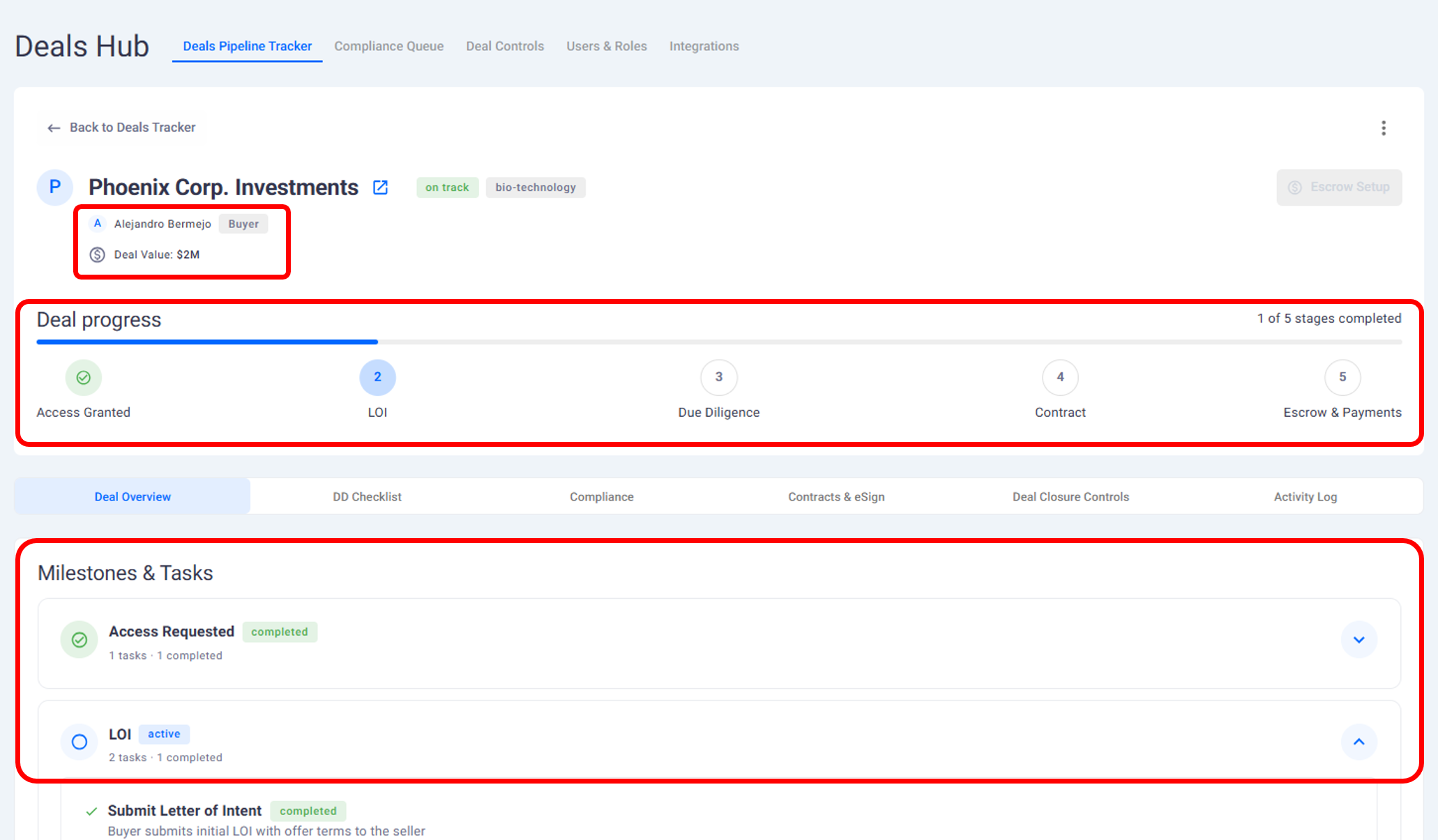This screenshot has width=1438, height=840.
Task: Click the Access Requested green check milestone icon
Action: click(x=80, y=639)
